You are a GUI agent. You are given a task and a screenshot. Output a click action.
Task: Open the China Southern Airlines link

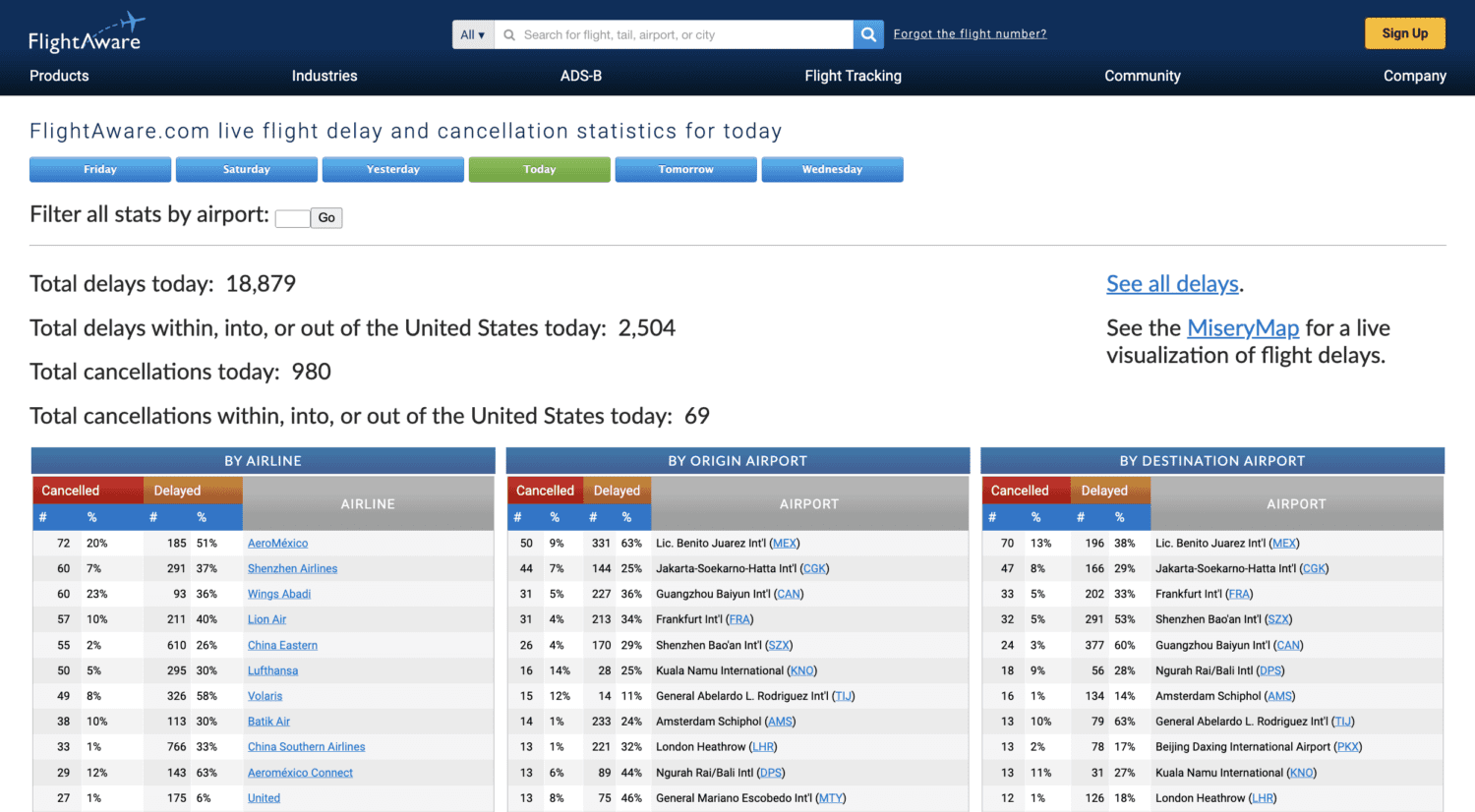306,748
